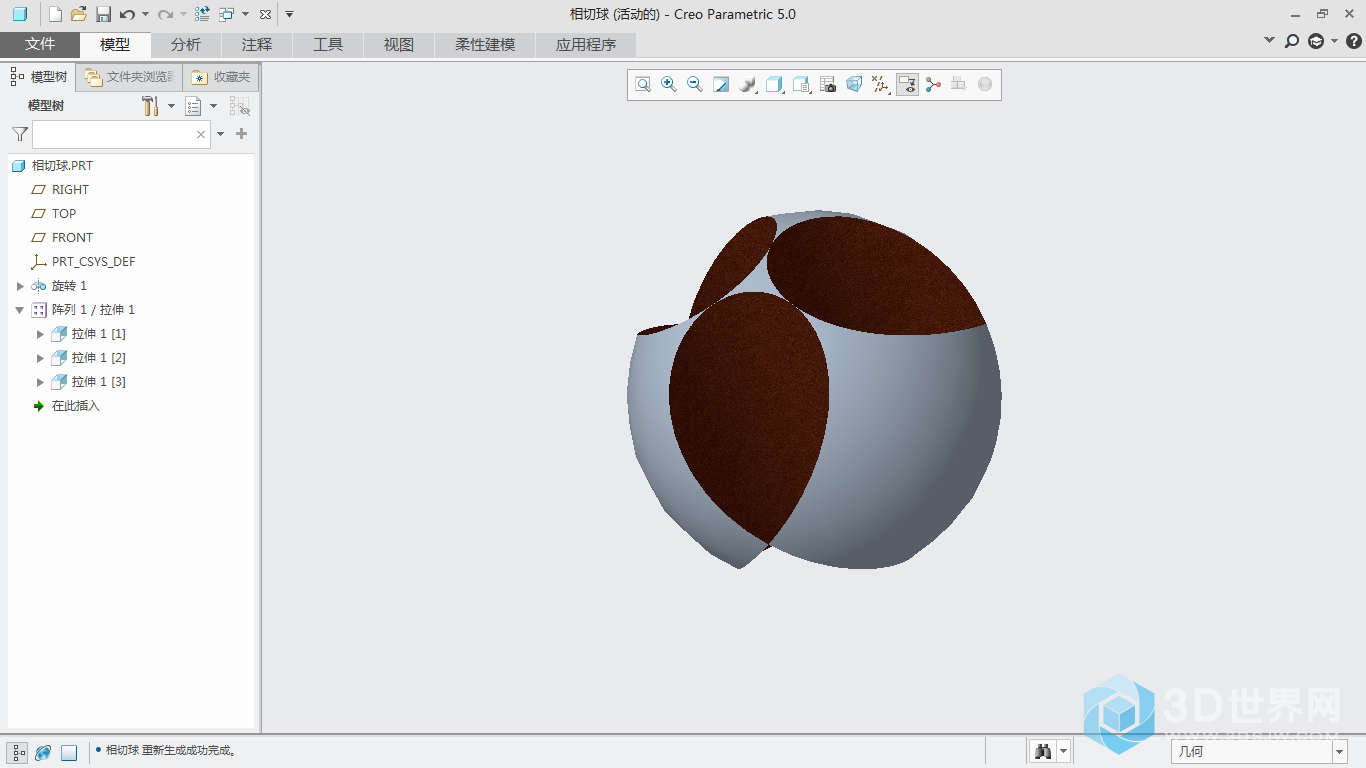Expand the 旋转 1 feature node
Image resolution: width=1366 pixels, height=768 pixels.
pyautogui.click(x=20, y=286)
